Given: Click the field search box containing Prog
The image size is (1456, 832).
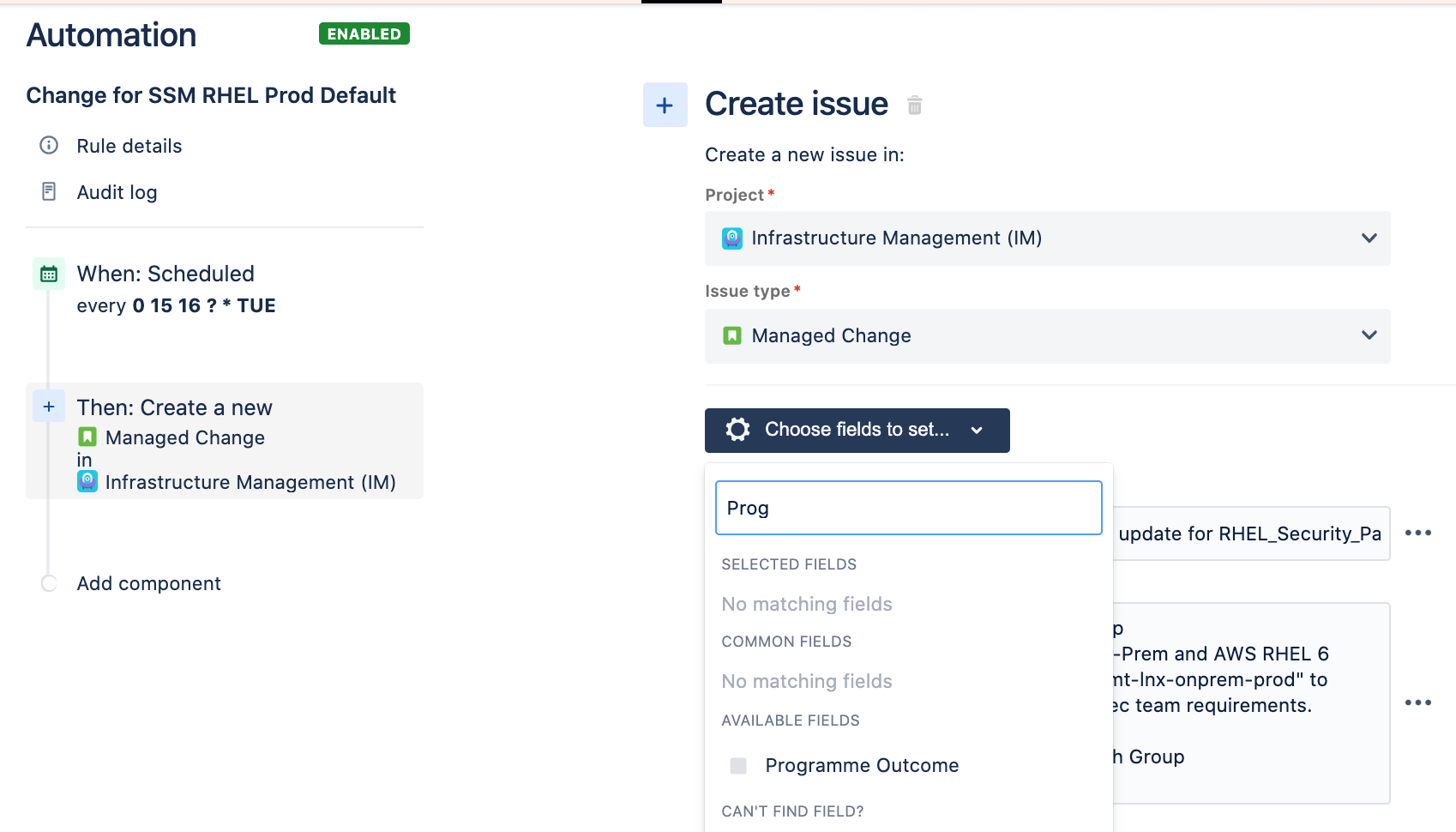Looking at the screenshot, I should tap(909, 508).
